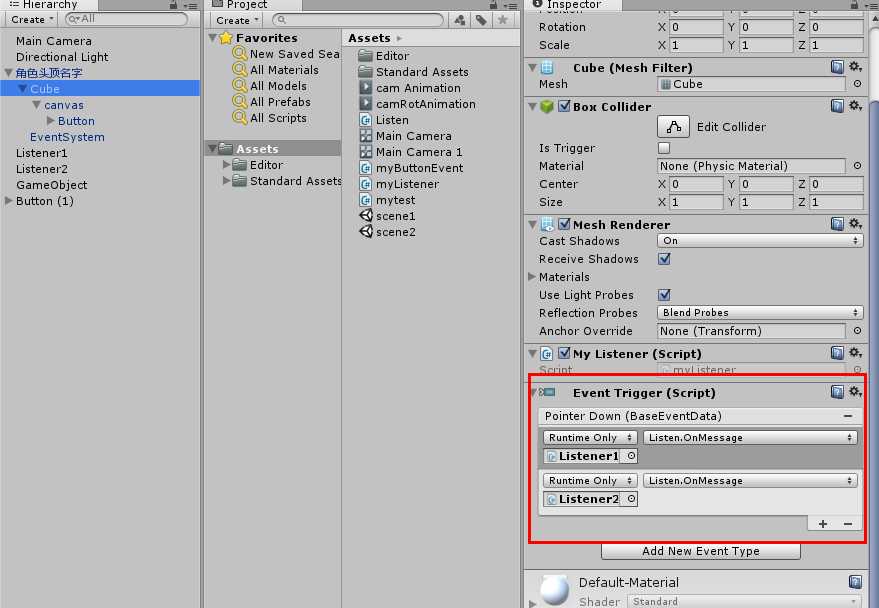The height and width of the screenshot is (608, 879).
Task: Toggle the Use Light Probes checkbox
Action: pyautogui.click(x=664, y=295)
